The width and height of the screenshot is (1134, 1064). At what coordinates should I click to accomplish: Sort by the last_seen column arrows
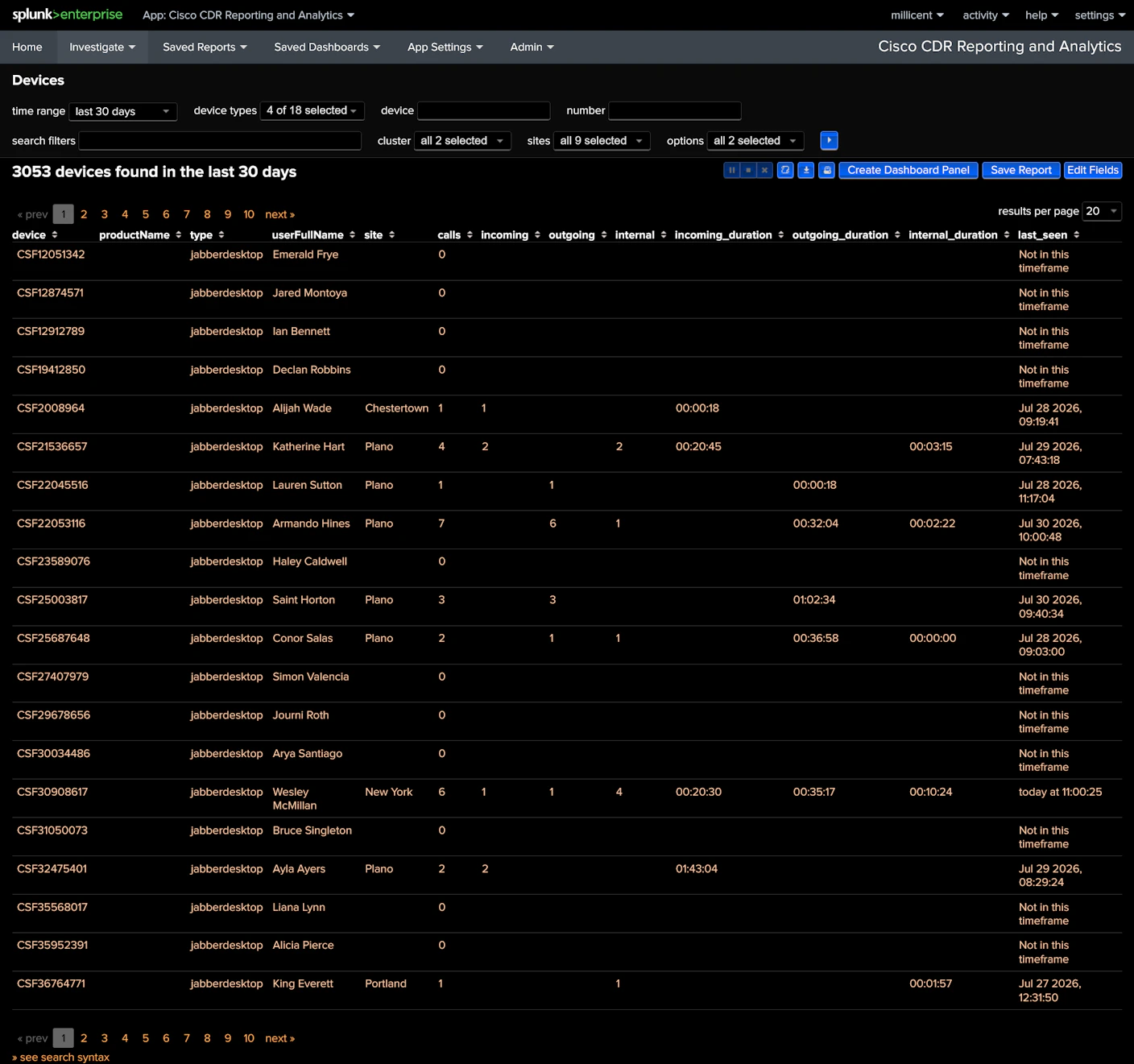[1077, 235]
